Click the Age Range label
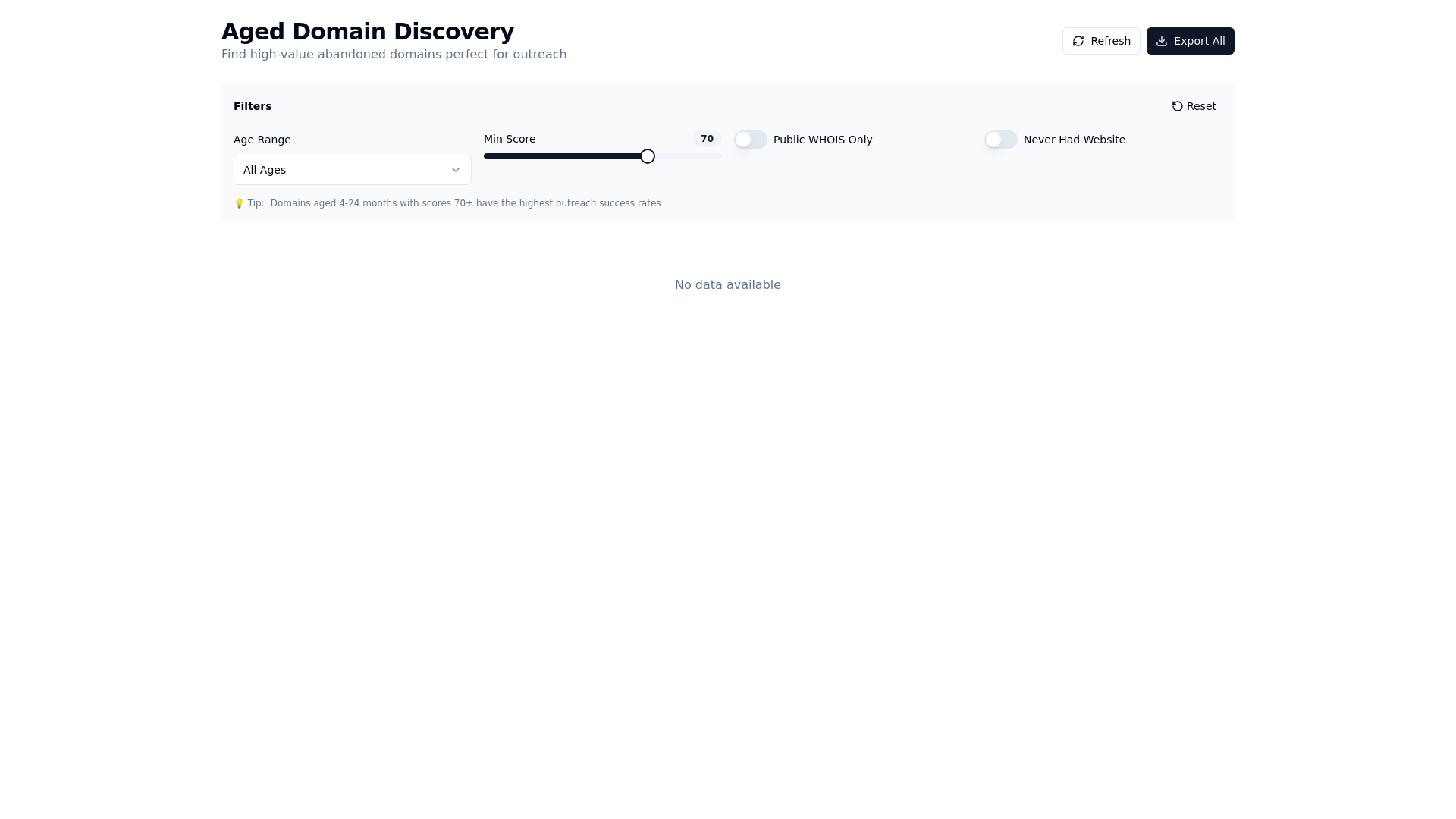Viewport: 1456px width, 819px height. pyautogui.click(x=262, y=140)
